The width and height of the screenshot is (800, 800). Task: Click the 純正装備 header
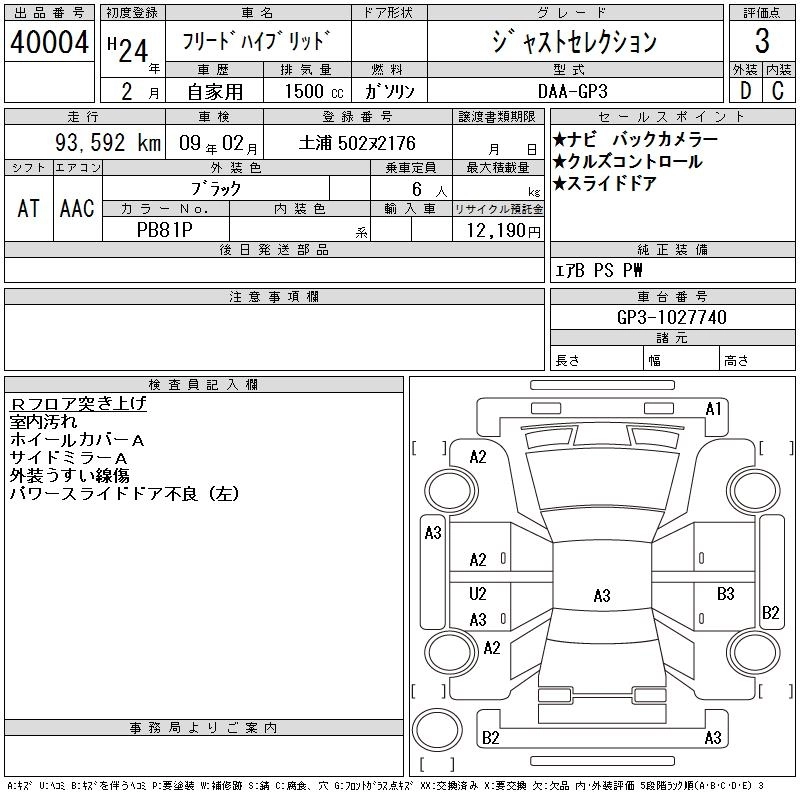coord(672,249)
